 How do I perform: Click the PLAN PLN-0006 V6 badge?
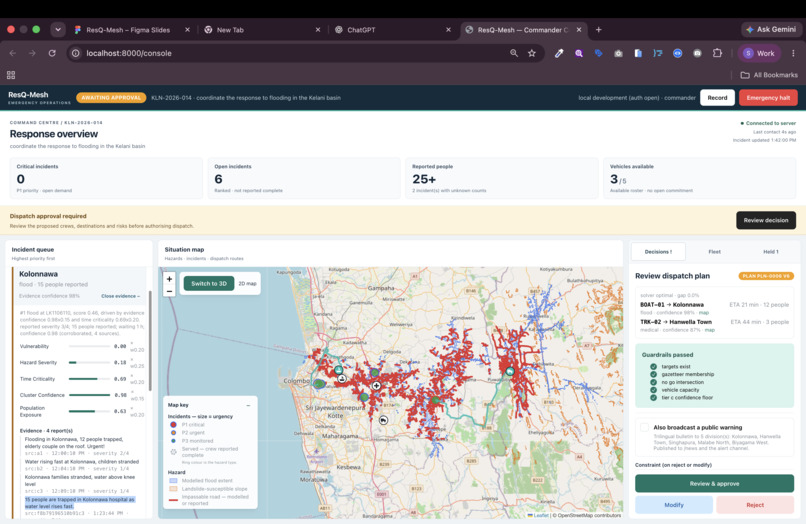[x=766, y=276]
